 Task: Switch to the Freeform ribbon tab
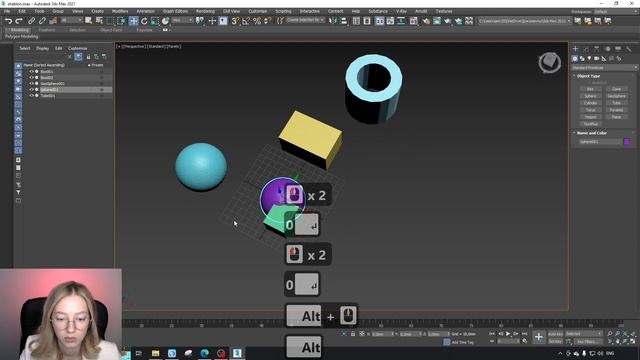[x=47, y=30]
